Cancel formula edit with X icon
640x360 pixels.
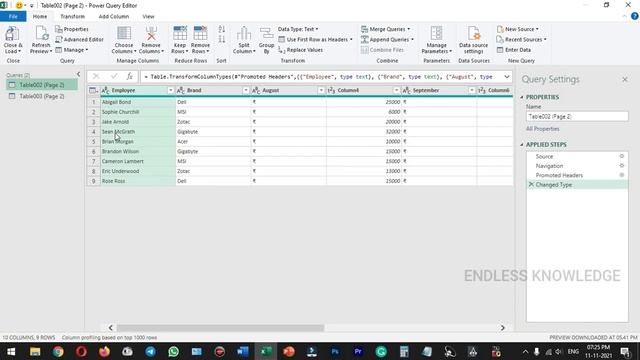[96, 76]
